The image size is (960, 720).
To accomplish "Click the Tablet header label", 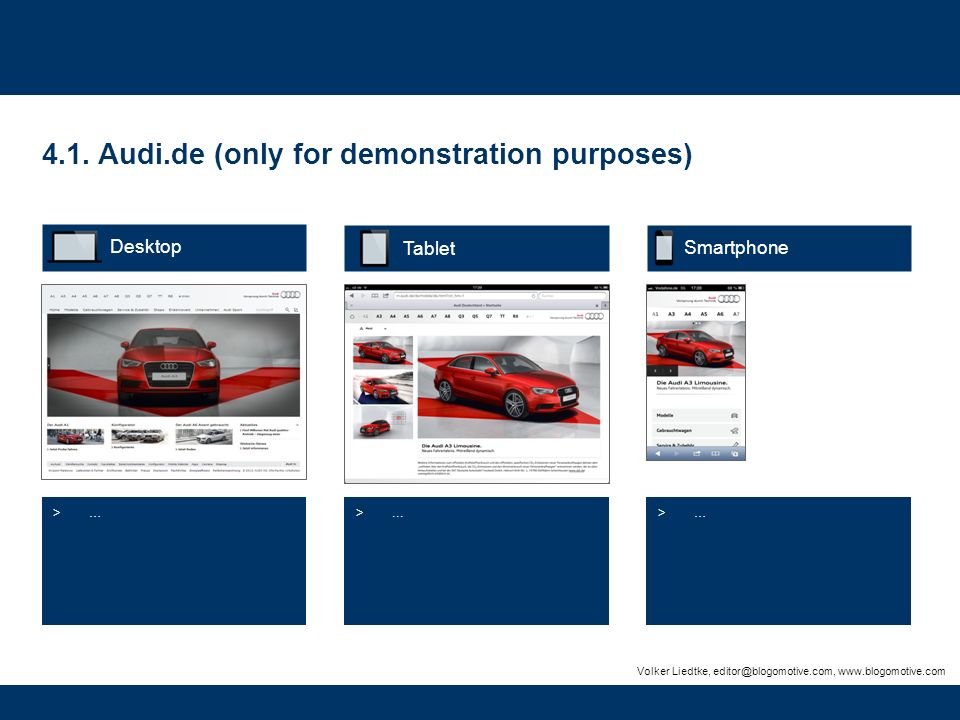I will tap(429, 248).
